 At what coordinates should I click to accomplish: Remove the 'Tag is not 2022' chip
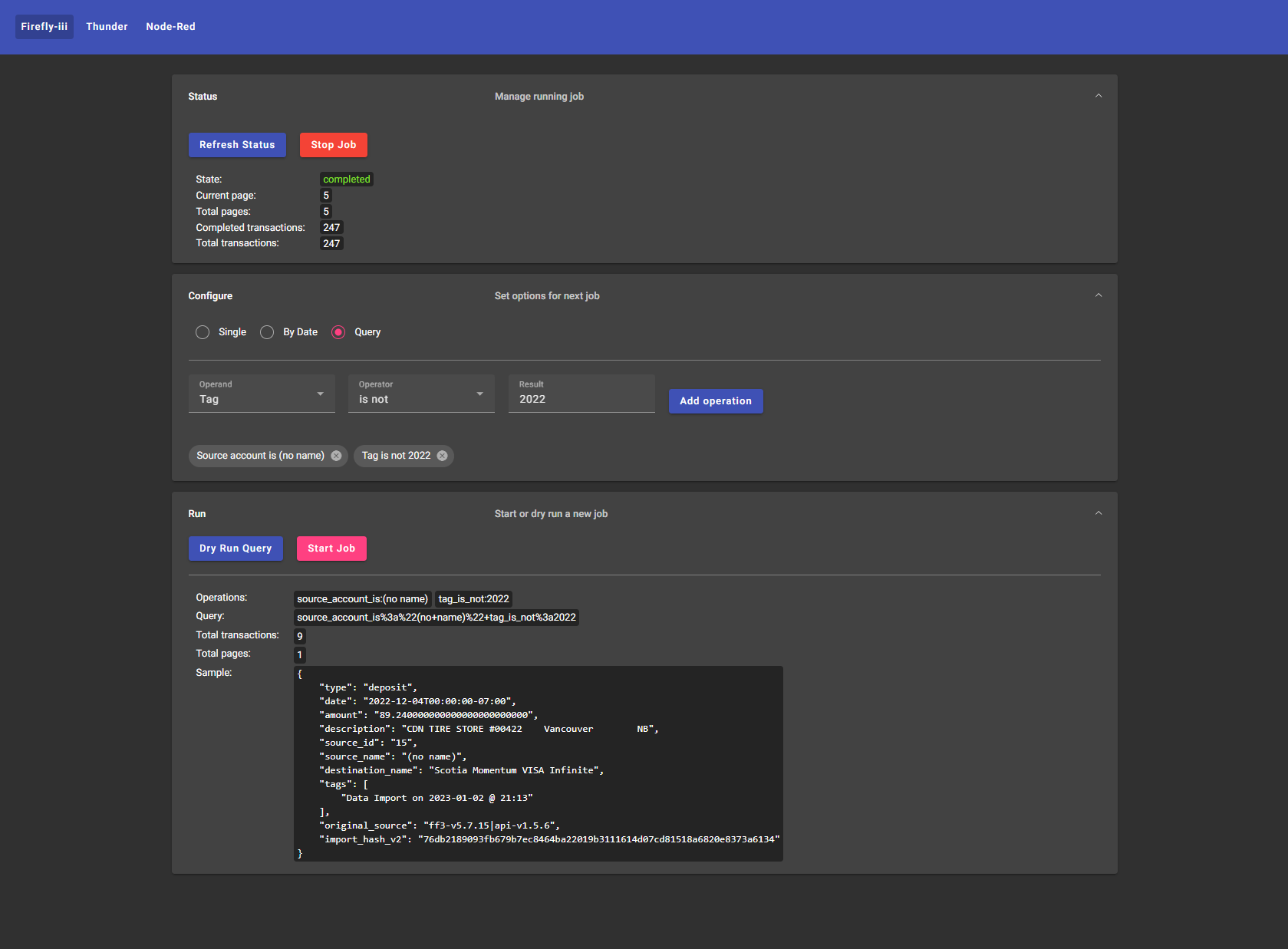pyautogui.click(x=442, y=456)
